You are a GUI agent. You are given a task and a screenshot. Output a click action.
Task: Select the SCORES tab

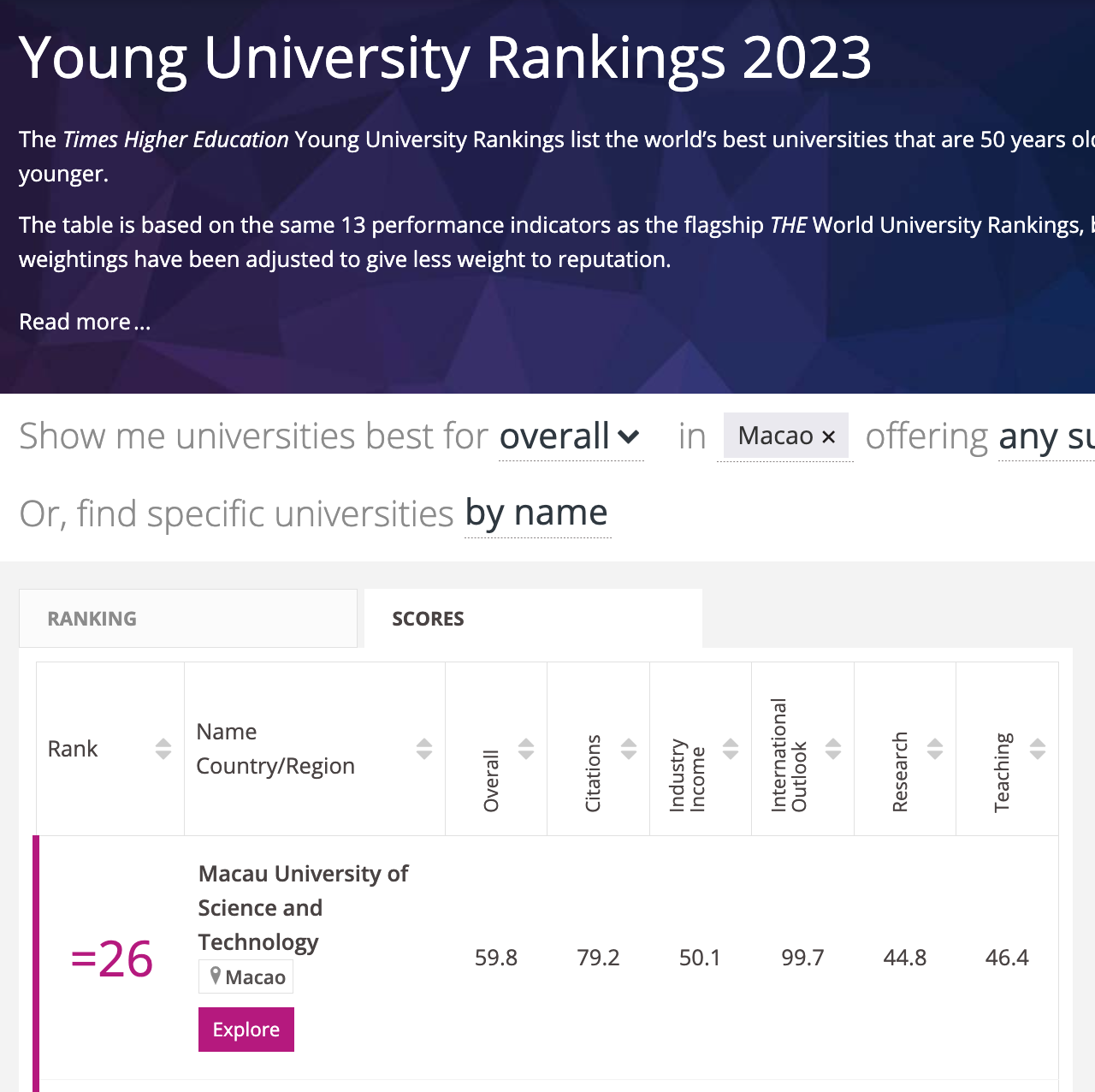pos(533,618)
